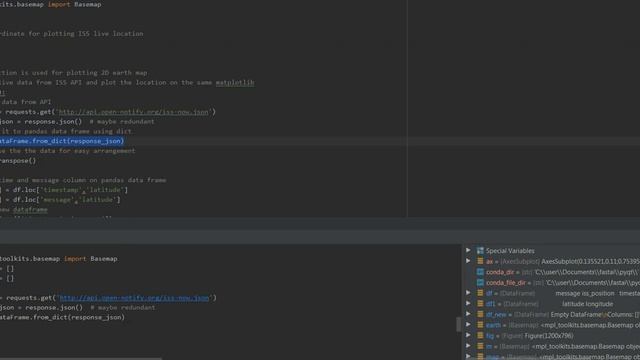Expand the df1 DataFrame variable
Screen dimensions: 640x360
coord(468,303)
